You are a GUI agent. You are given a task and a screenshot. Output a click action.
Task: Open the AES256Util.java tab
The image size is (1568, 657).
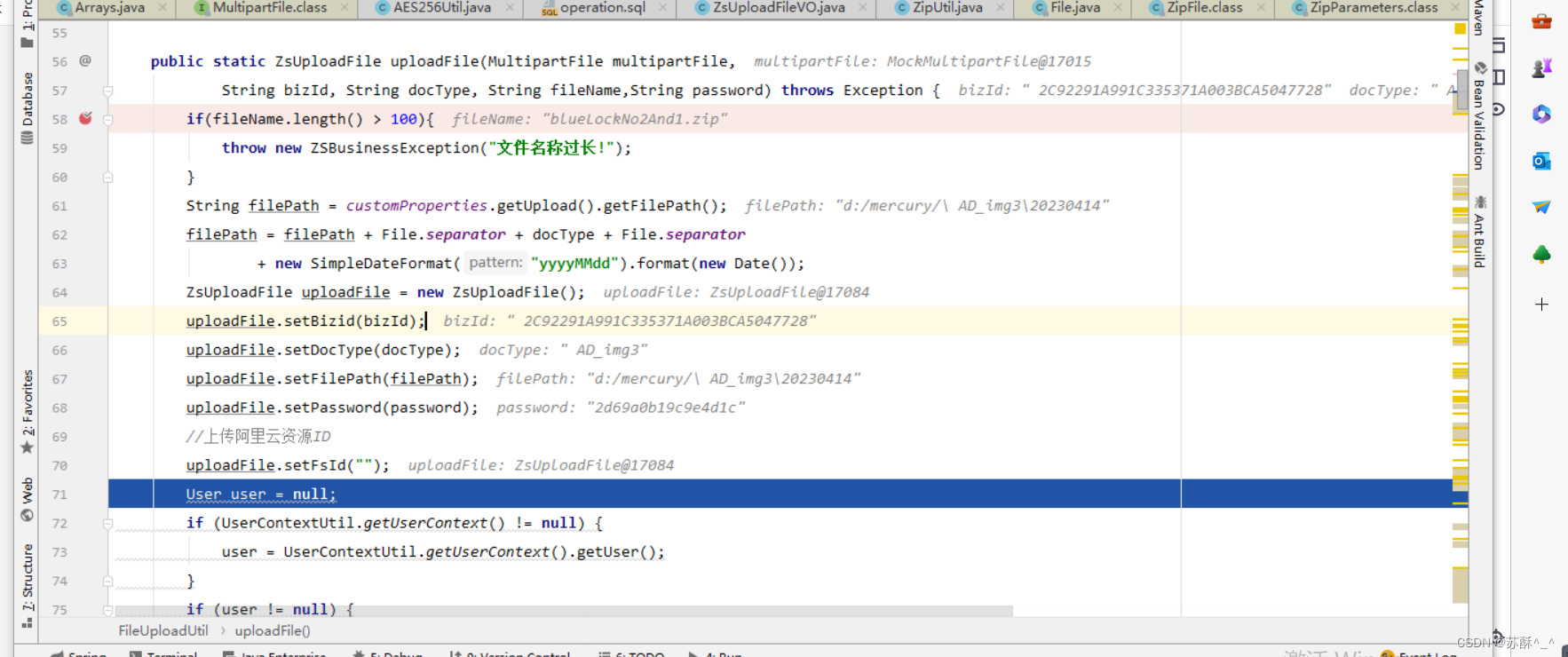[441, 8]
